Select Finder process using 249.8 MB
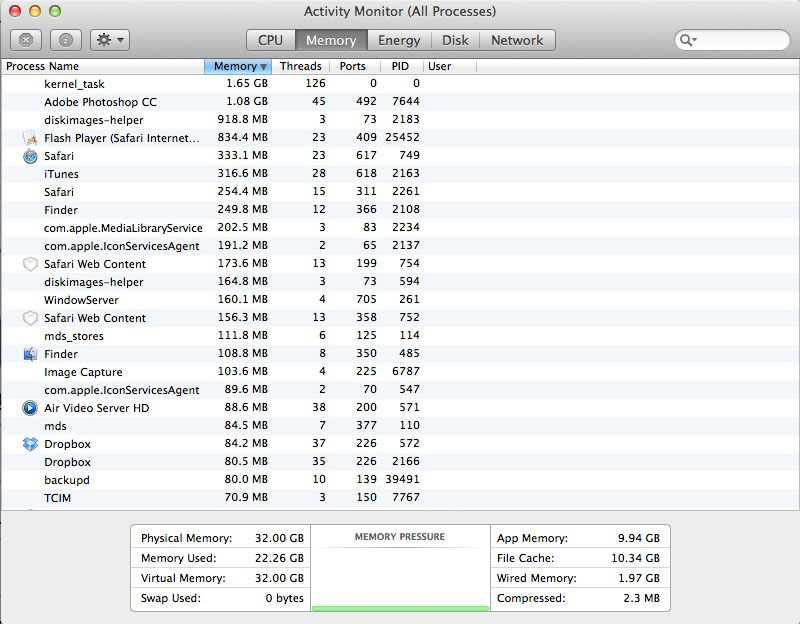 click(x=400, y=210)
